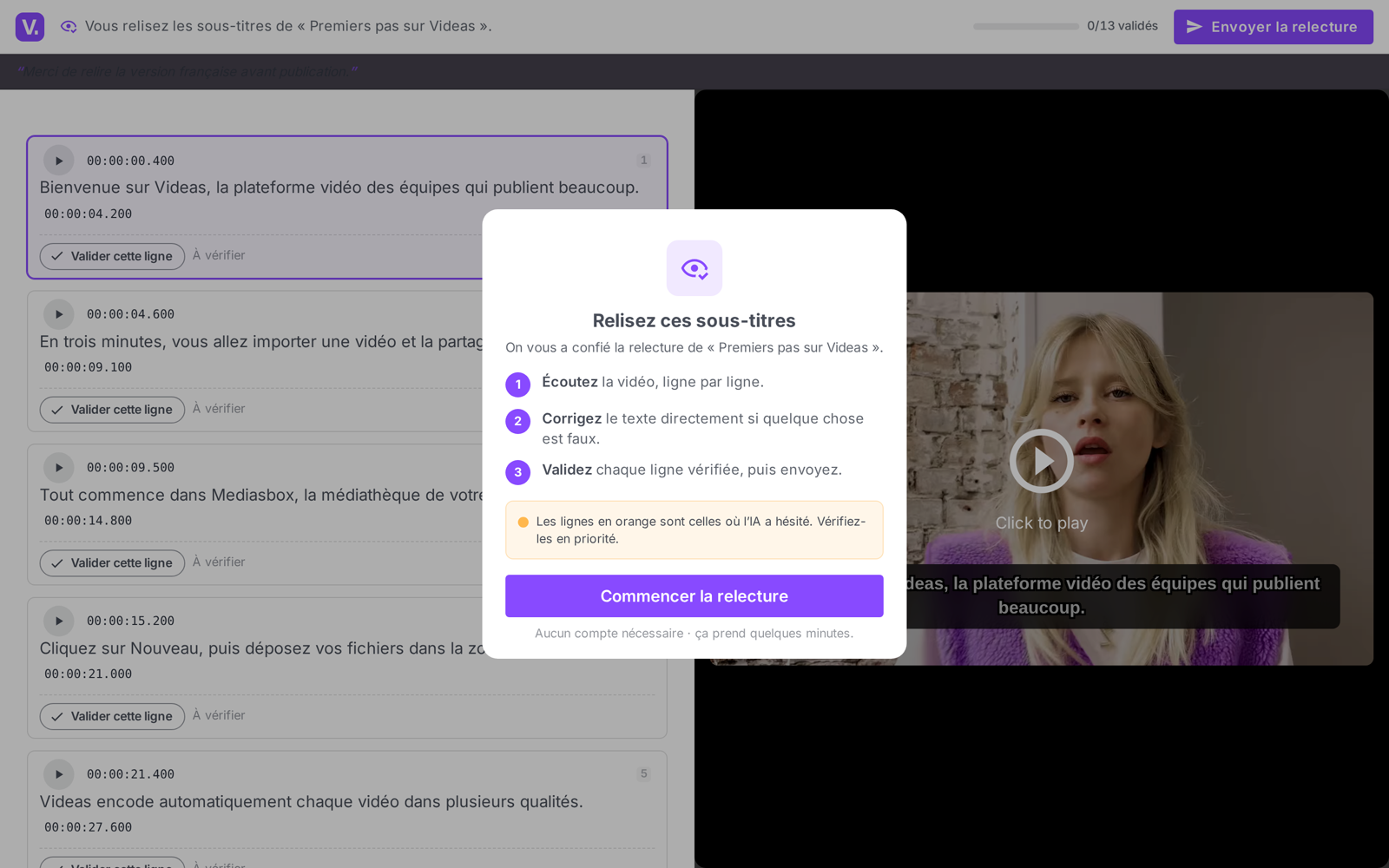Click start timestamp 00:00:21.400
Image resolution: width=1389 pixels, height=868 pixels.
pos(130,774)
